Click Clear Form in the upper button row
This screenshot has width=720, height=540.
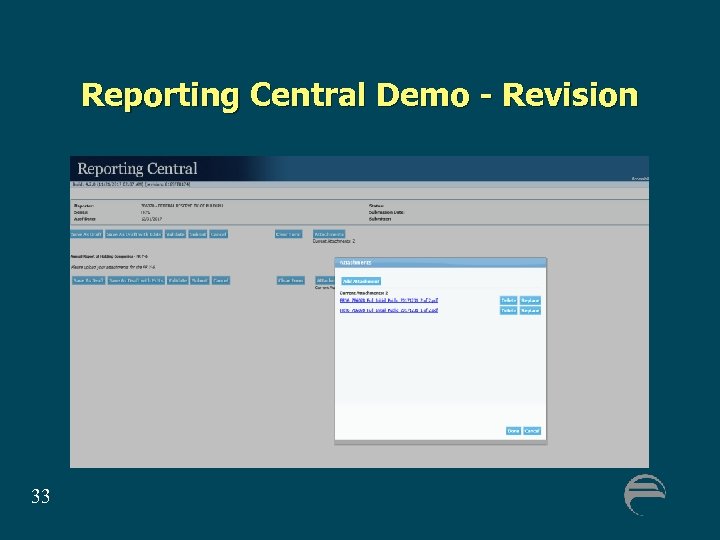(288, 234)
